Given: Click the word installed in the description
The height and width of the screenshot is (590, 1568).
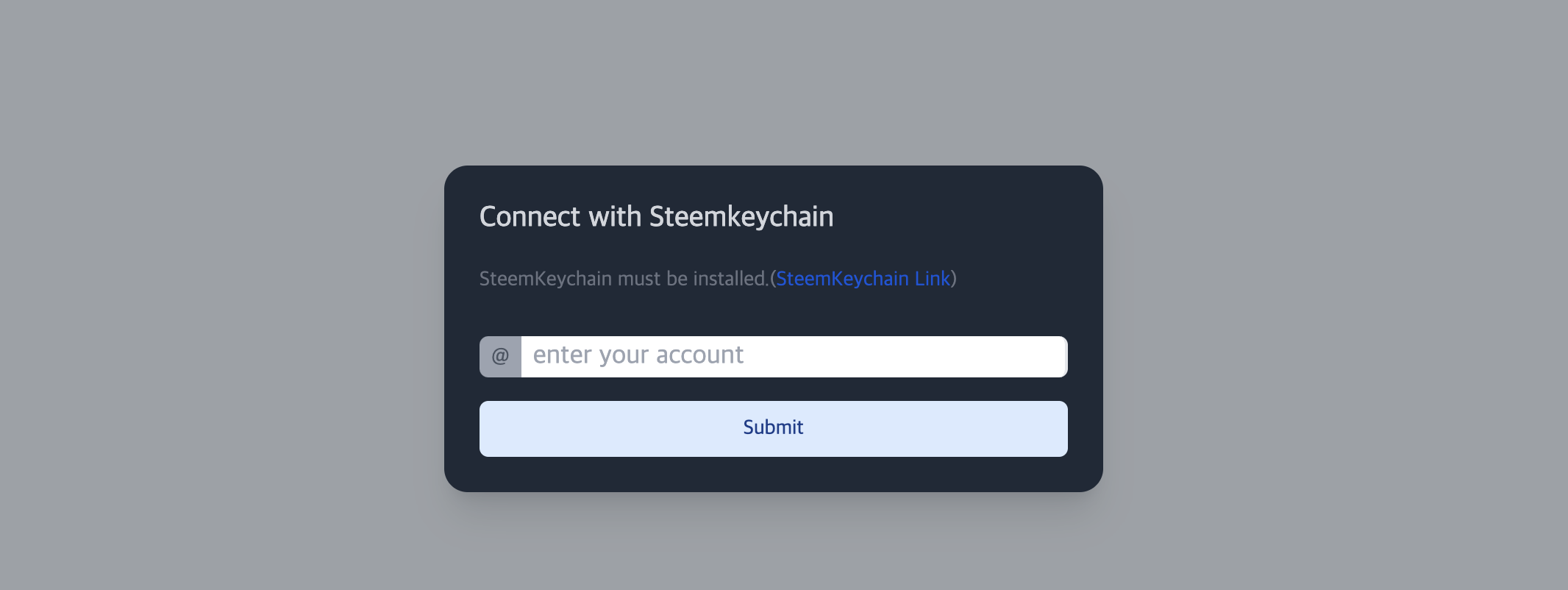Looking at the screenshot, I should click(x=730, y=279).
